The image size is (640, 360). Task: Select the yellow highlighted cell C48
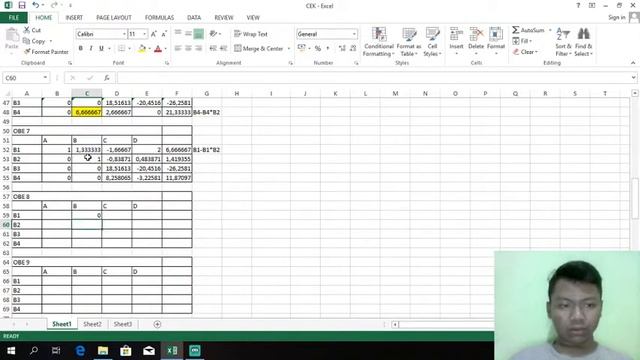87,112
